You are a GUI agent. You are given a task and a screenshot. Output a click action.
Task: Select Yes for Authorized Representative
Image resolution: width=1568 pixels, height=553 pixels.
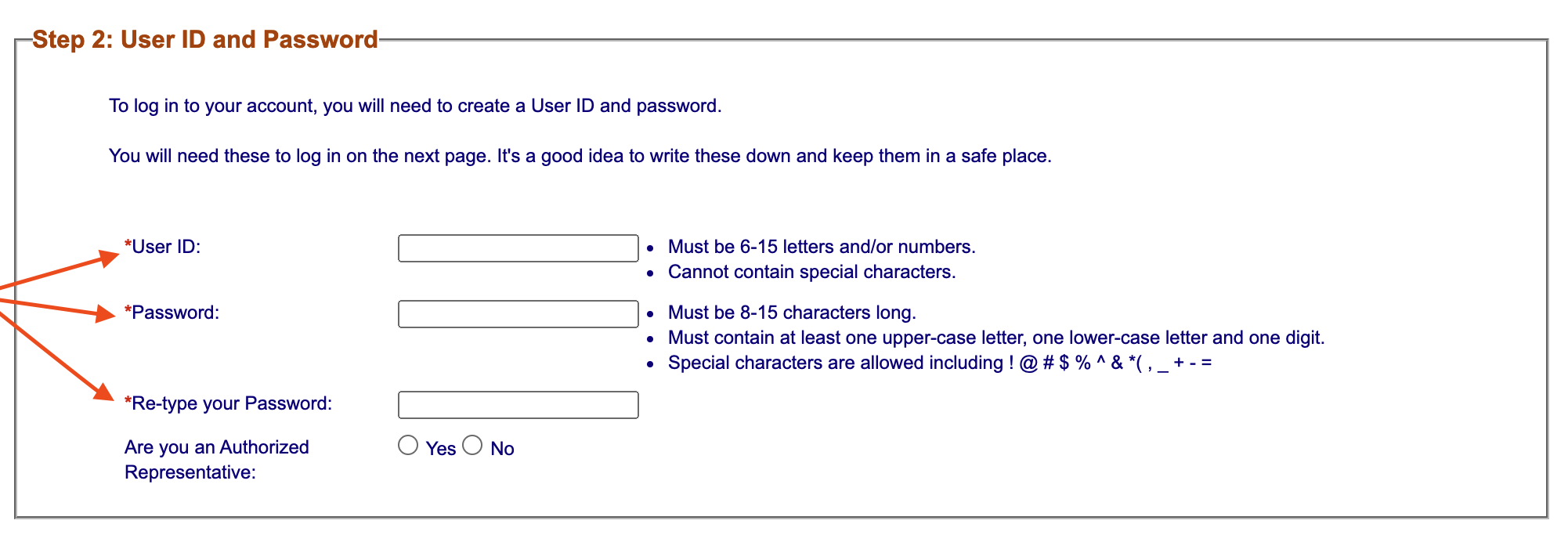(408, 446)
